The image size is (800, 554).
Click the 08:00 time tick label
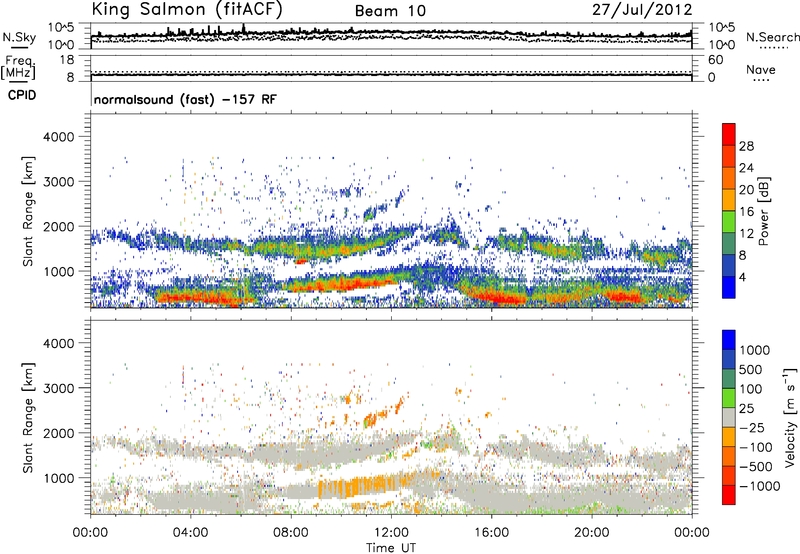291,533
